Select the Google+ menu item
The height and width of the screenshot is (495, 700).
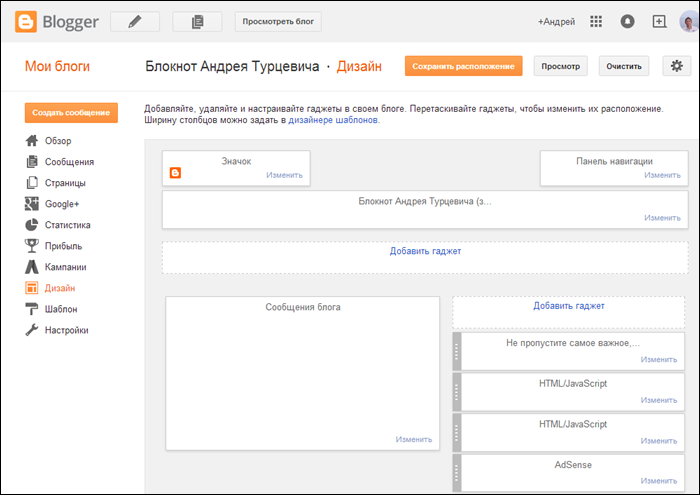pyautogui.click(x=62, y=204)
